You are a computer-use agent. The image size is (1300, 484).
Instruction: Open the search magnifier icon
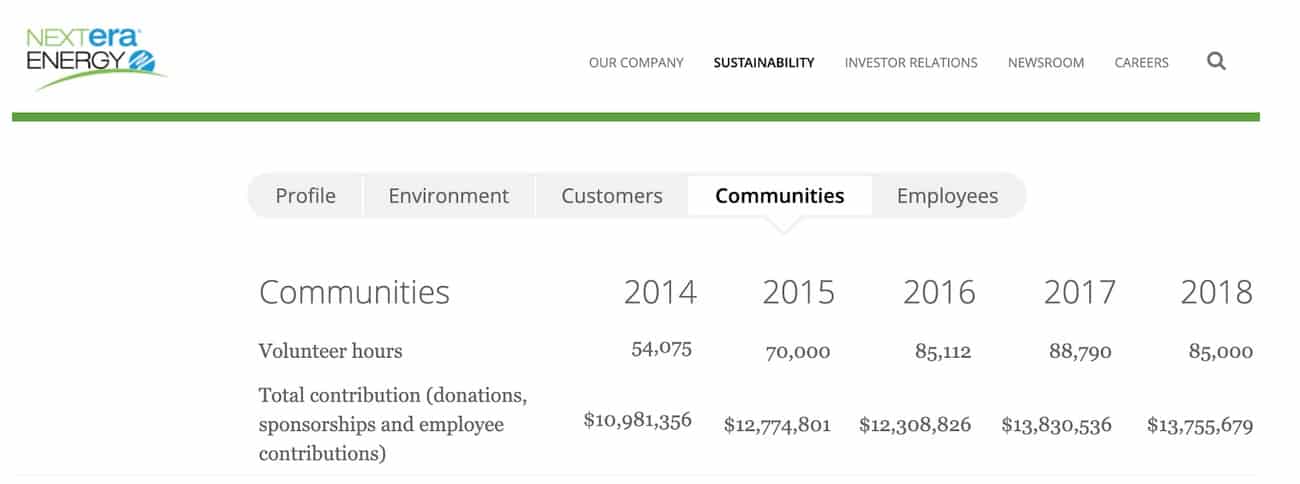coord(1216,62)
